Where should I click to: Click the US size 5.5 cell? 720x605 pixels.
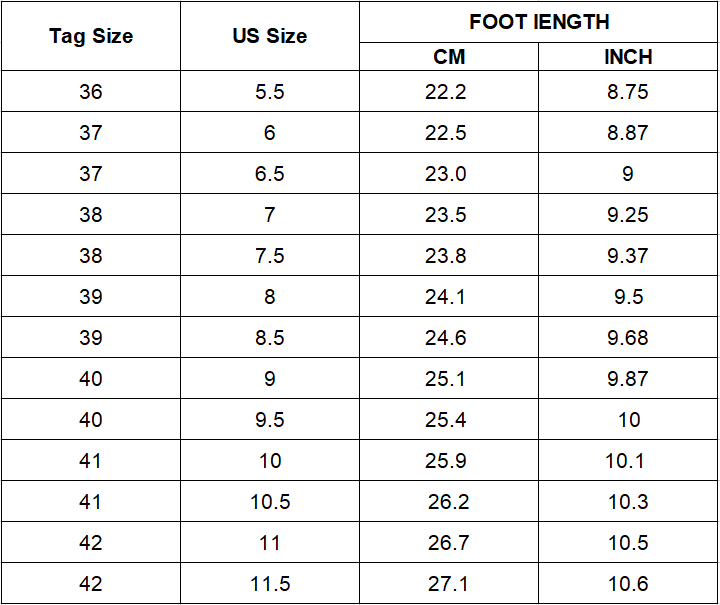pyautogui.click(x=270, y=92)
